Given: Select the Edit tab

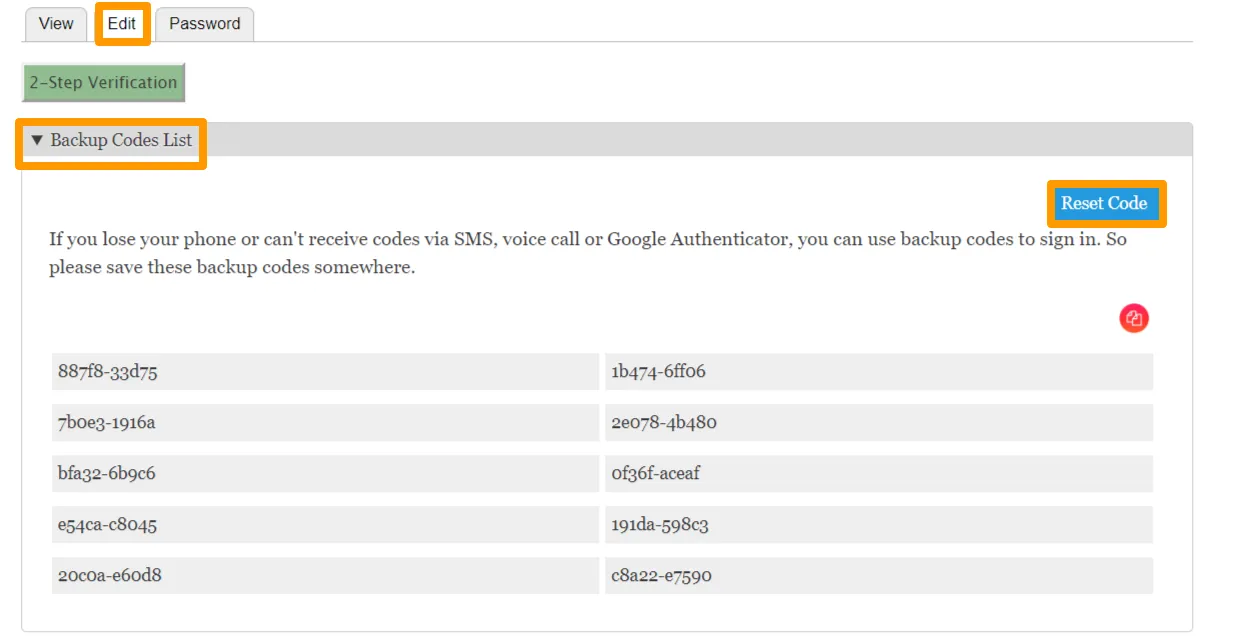Looking at the screenshot, I should click(122, 24).
